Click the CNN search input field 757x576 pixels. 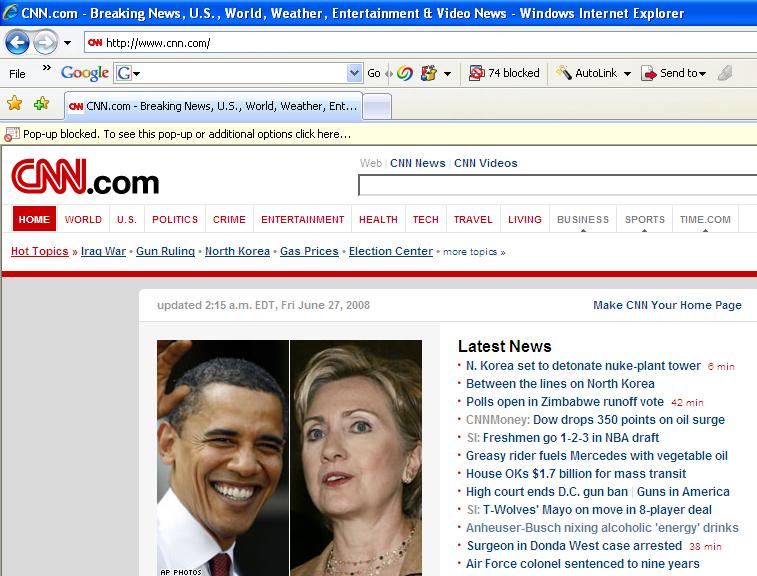click(556, 185)
